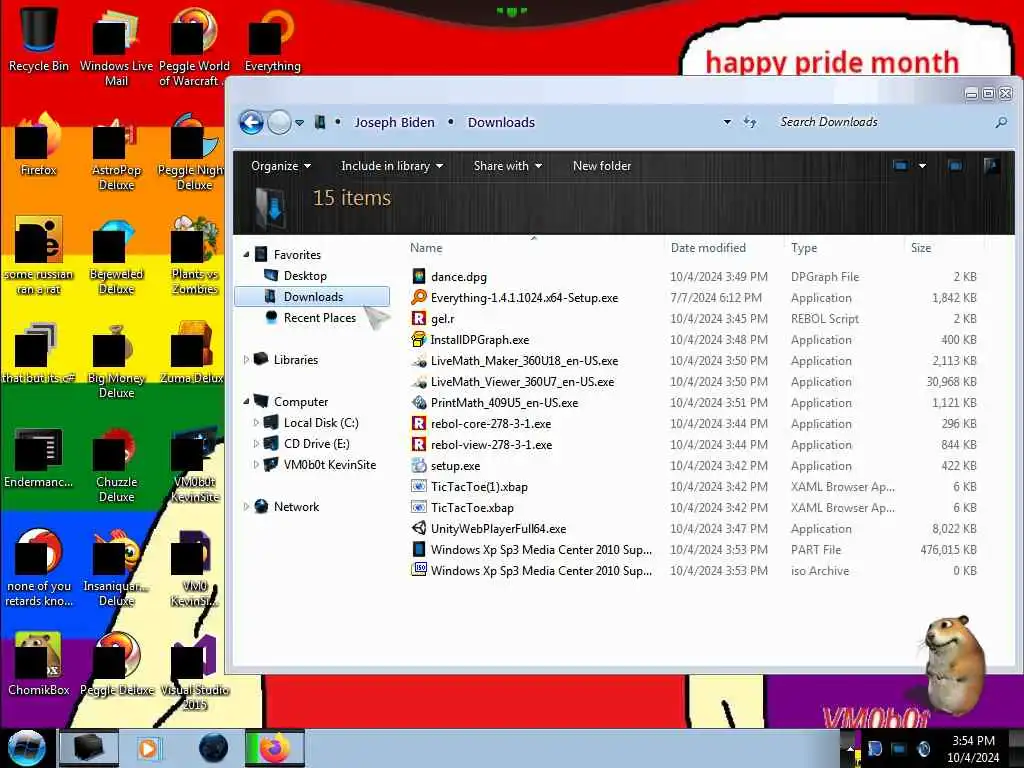The image size is (1024, 768).
Task: Select the TicTacToe(1).xbap file icon
Action: point(419,487)
